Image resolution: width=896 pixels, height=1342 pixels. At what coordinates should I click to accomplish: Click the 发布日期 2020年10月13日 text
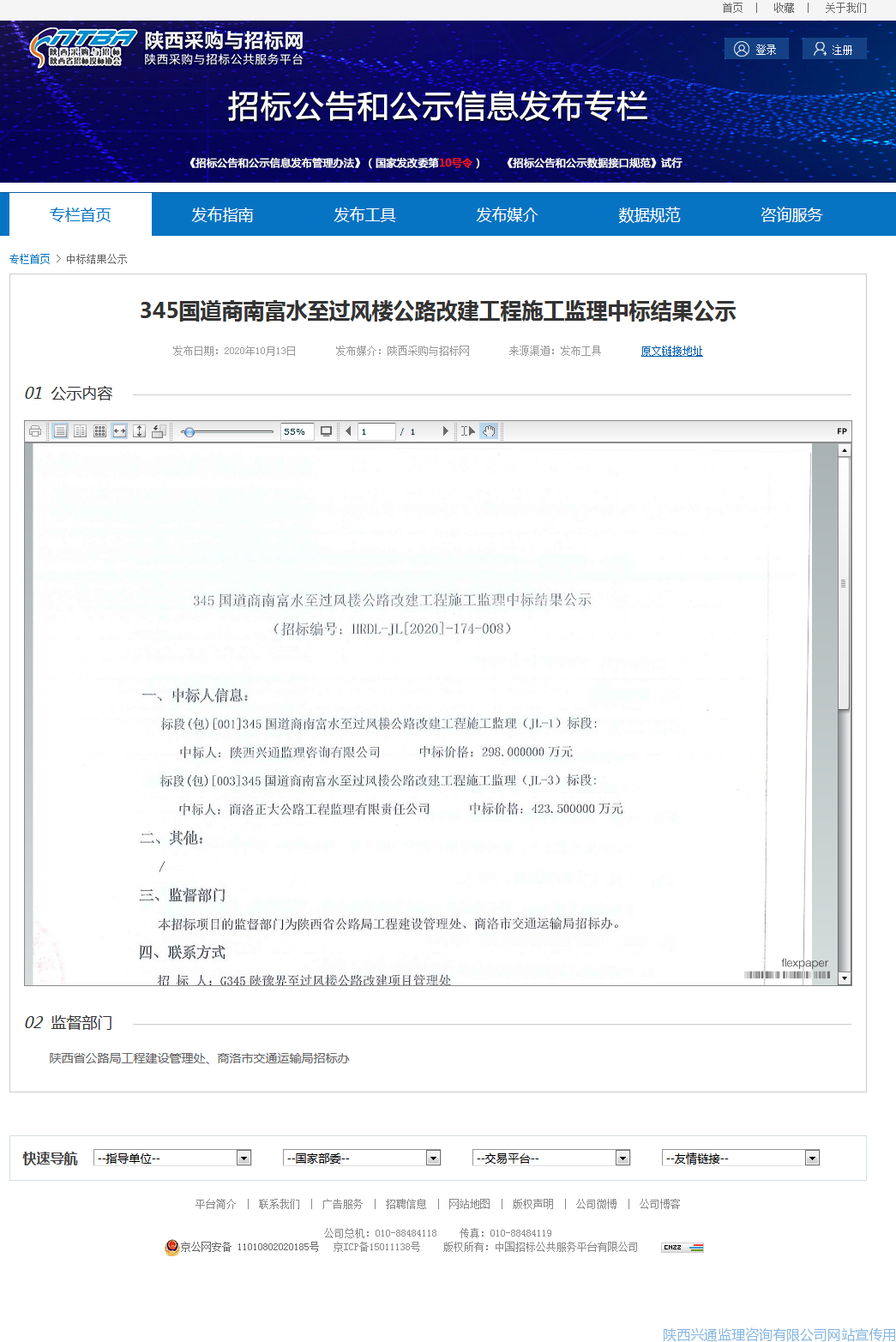(x=234, y=351)
